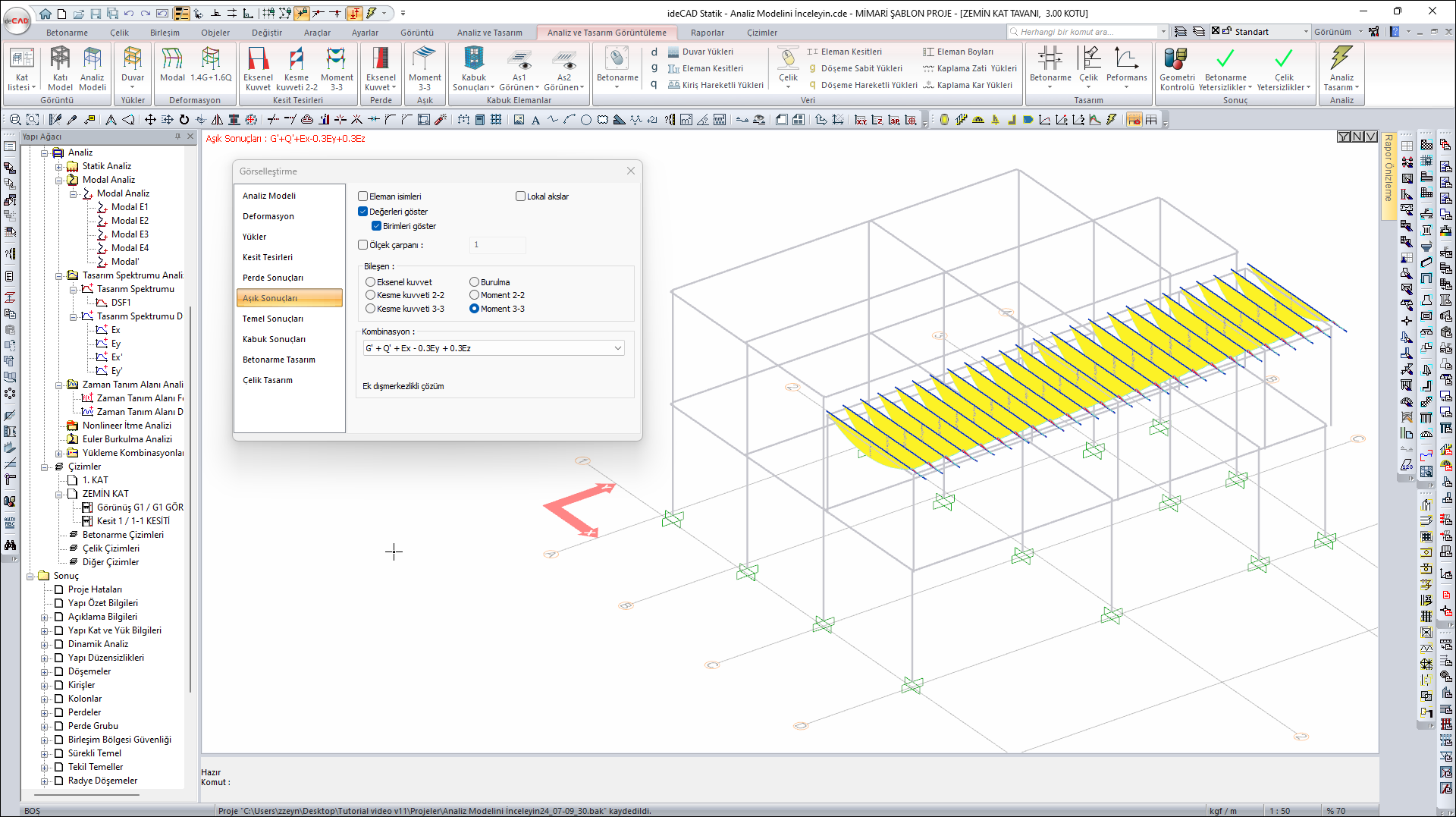Enable the Eleman isimleri checkbox
Image resolution: width=1456 pixels, height=817 pixels.
(x=363, y=196)
